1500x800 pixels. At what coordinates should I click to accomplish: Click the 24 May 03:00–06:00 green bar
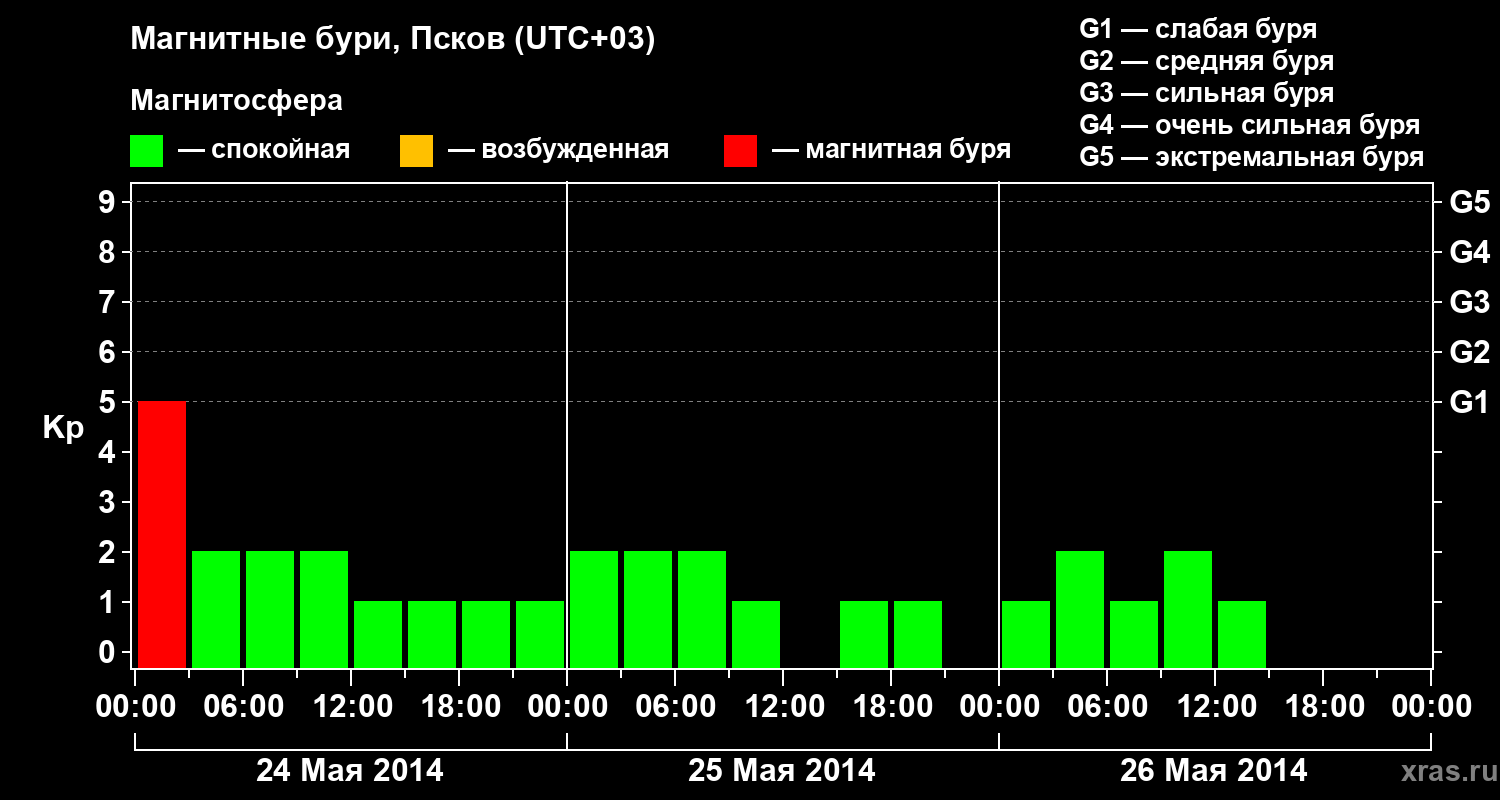coord(216,610)
